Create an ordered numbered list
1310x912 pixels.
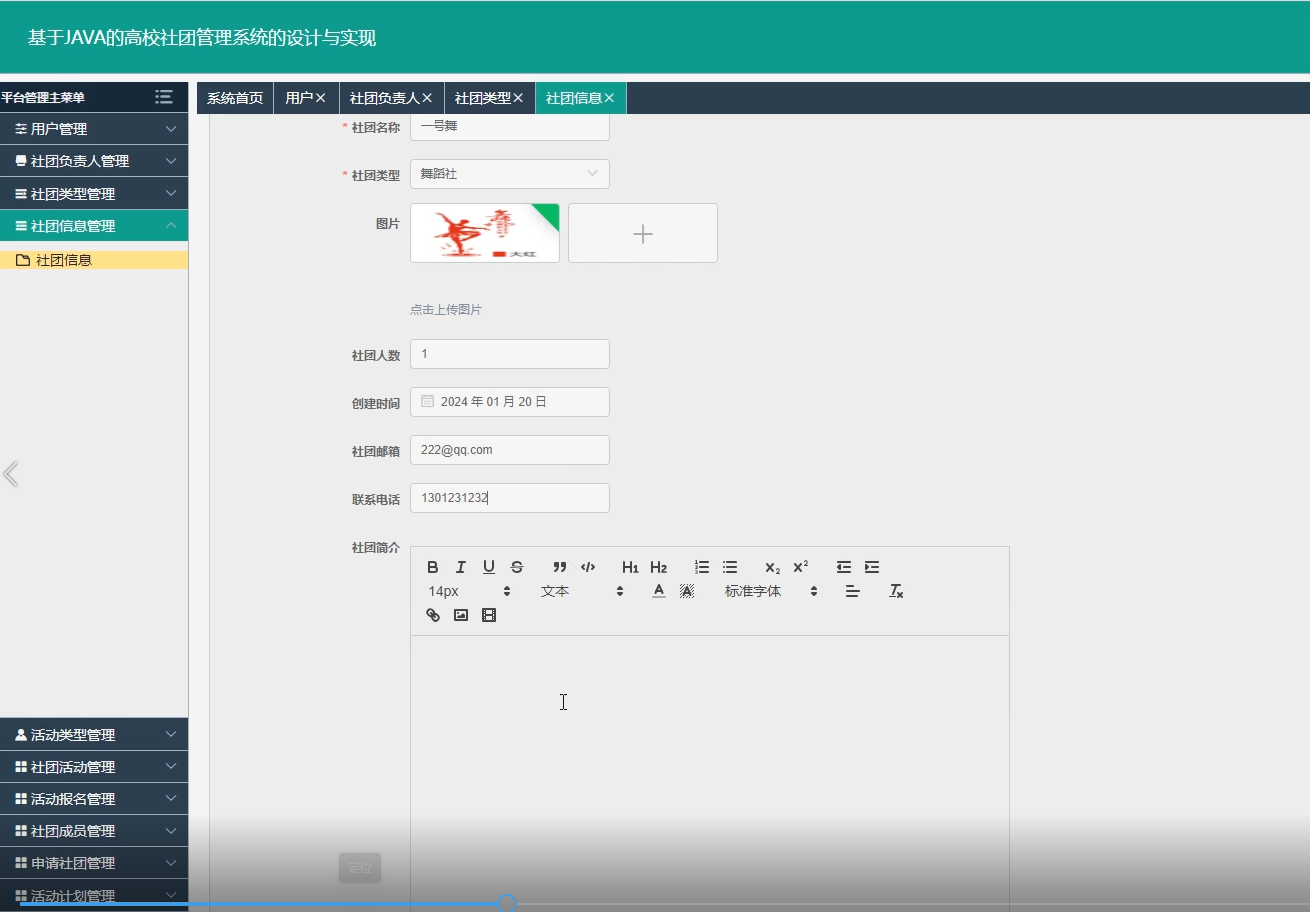pyautogui.click(x=702, y=567)
